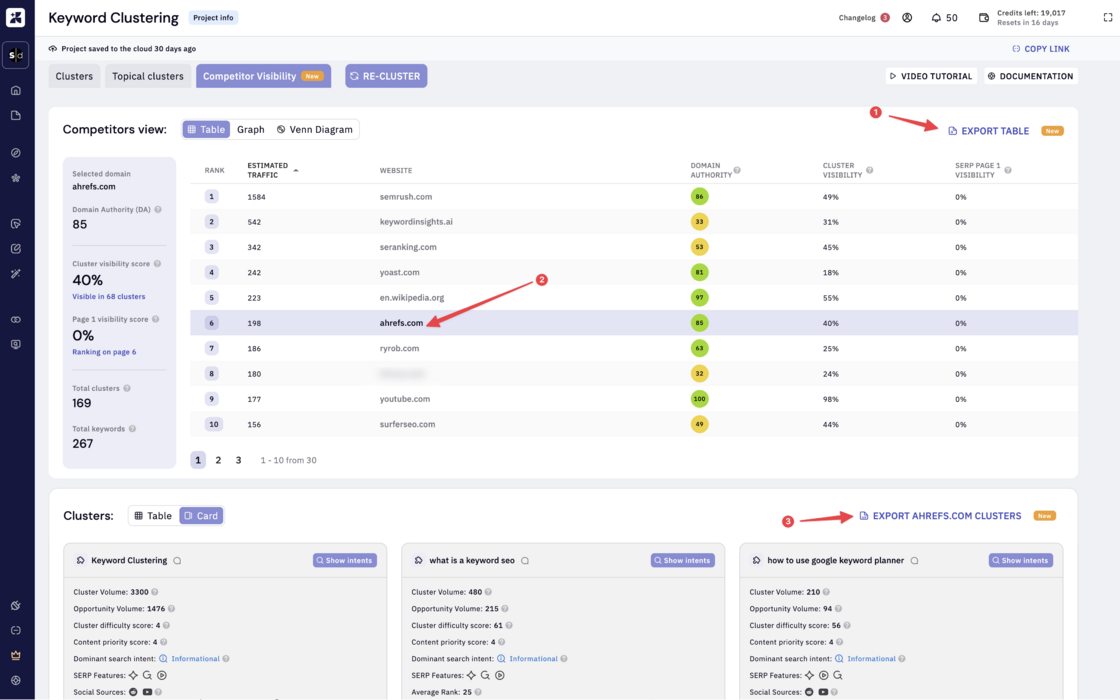Go to page 1 of competitors table
Image resolution: width=1120 pixels, height=700 pixels.
(x=198, y=460)
